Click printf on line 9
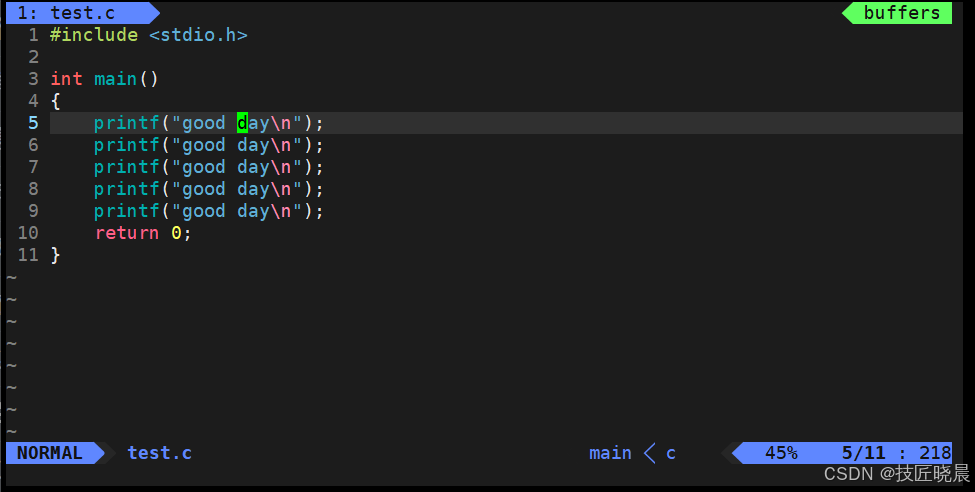 [127, 211]
